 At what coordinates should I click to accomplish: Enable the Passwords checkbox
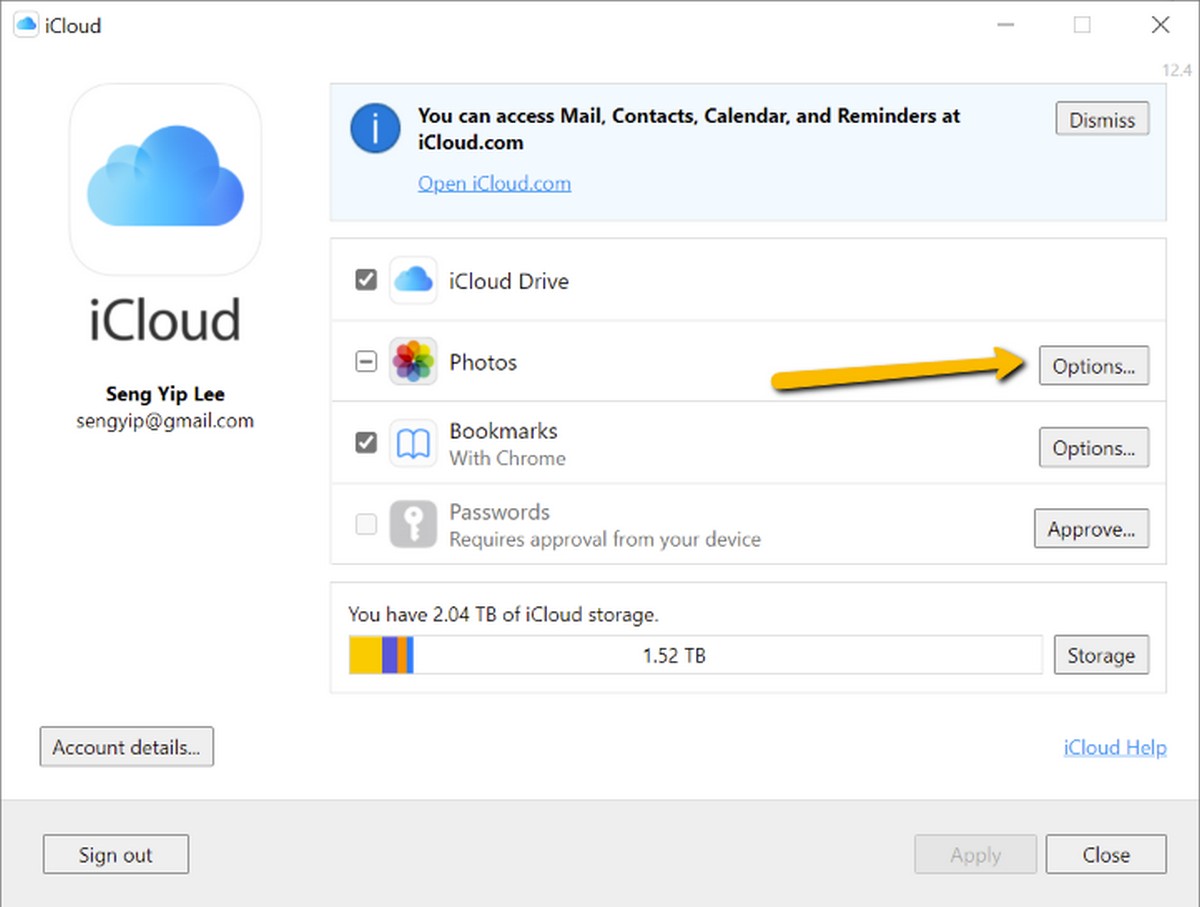pos(365,524)
